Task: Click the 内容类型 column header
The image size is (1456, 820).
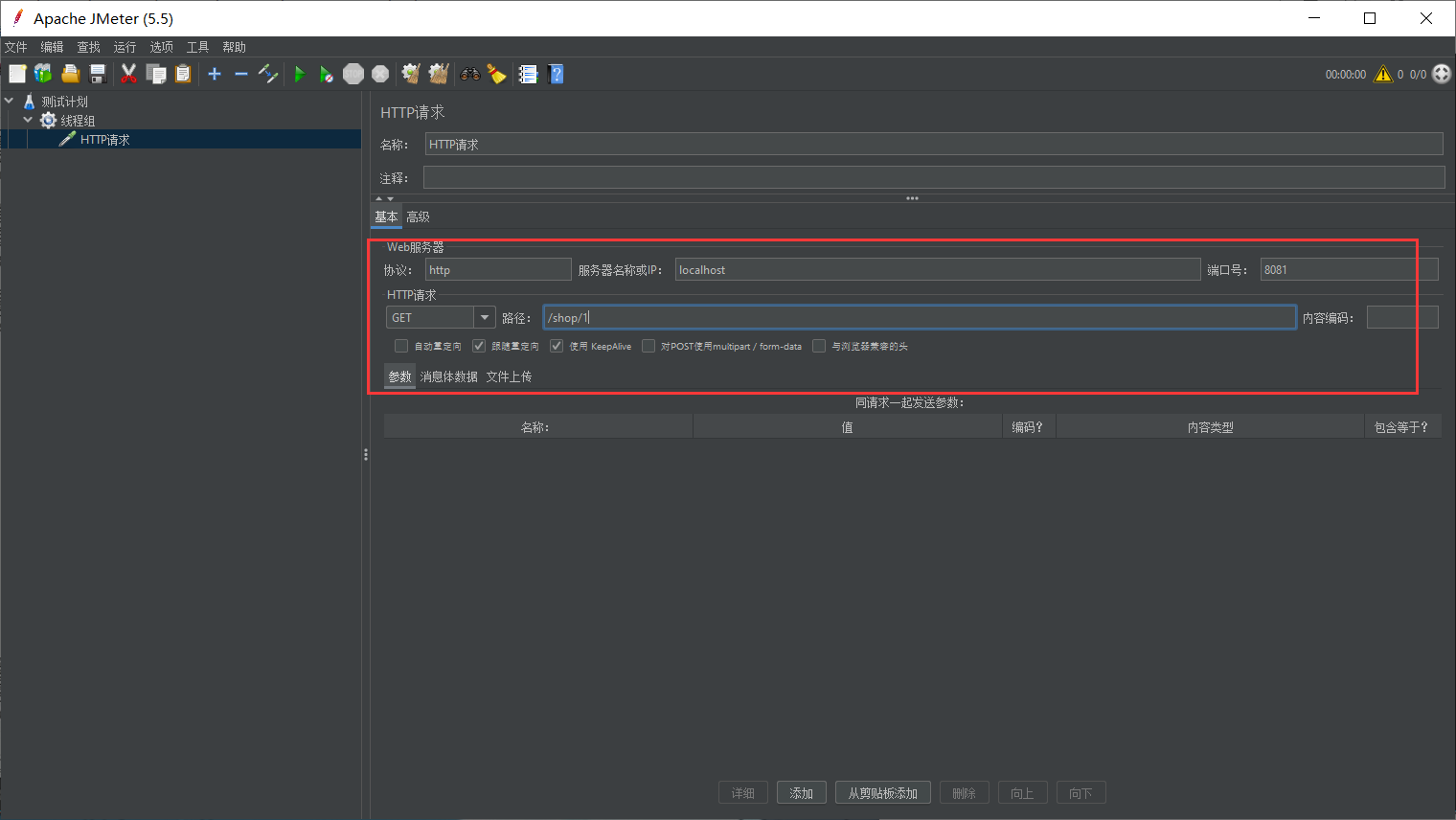Action: (1210, 427)
